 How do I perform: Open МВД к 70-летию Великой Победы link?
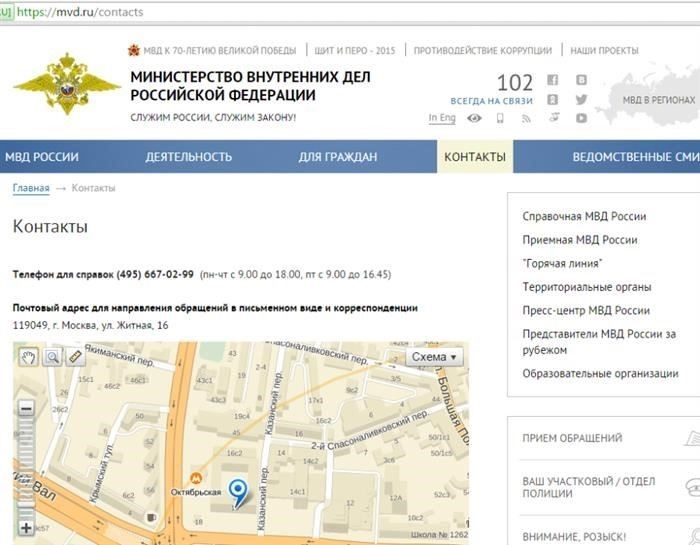pos(220,50)
